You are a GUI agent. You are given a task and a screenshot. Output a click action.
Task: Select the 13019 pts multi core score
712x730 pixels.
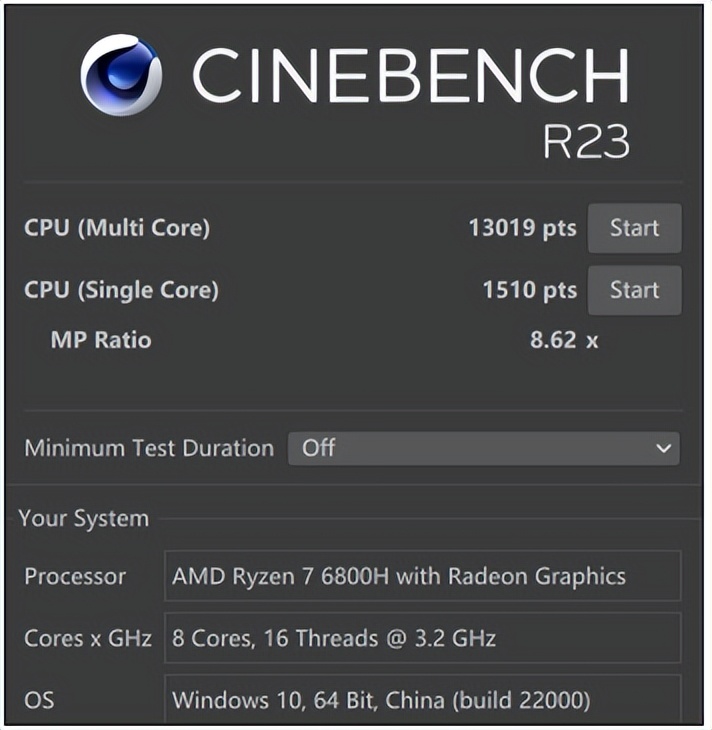click(522, 228)
